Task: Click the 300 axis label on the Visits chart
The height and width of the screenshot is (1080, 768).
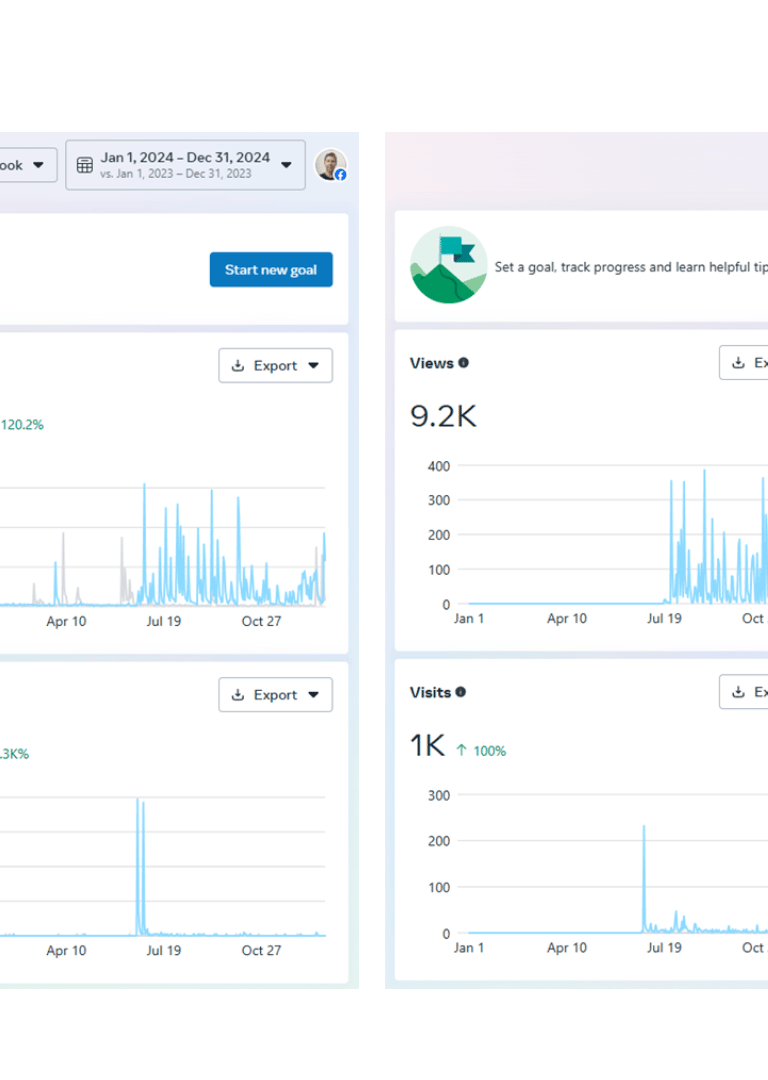Action: pyautogui.click(x=439, y=796)
